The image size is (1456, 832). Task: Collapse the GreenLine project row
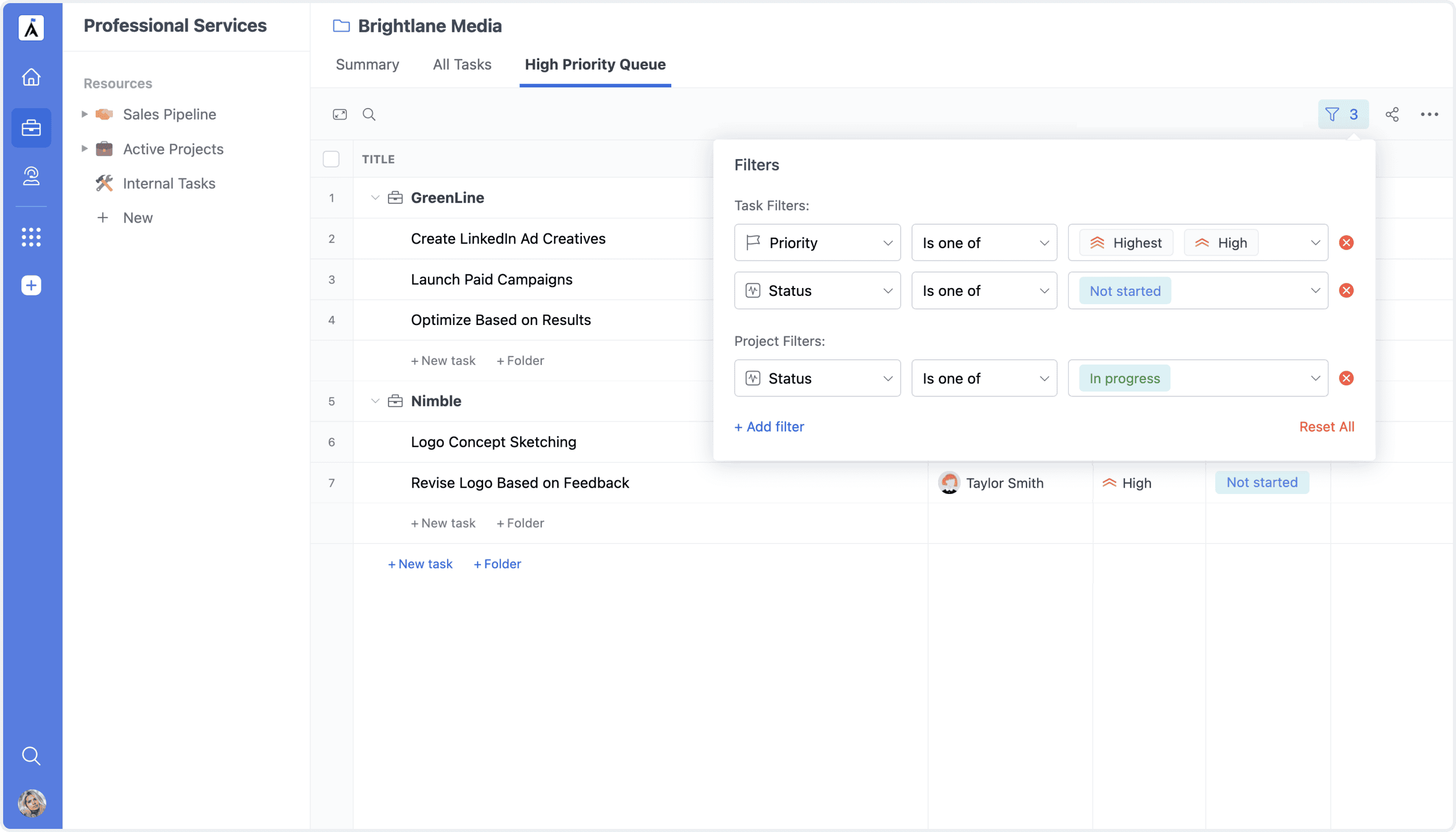[x=375, y=198]
